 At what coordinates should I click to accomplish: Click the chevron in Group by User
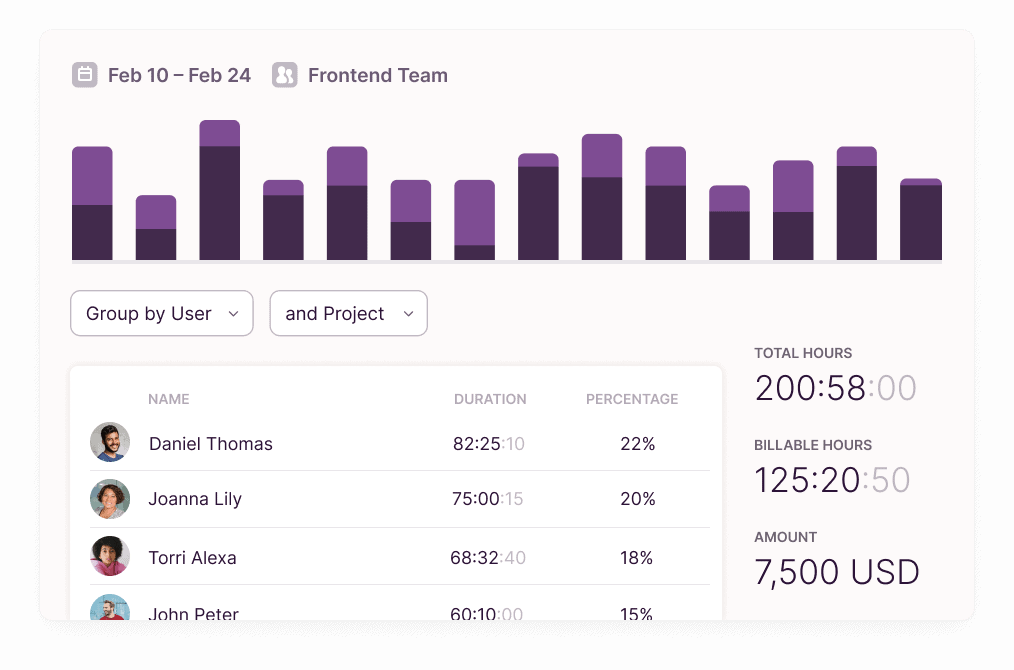(x=234, y=314)
